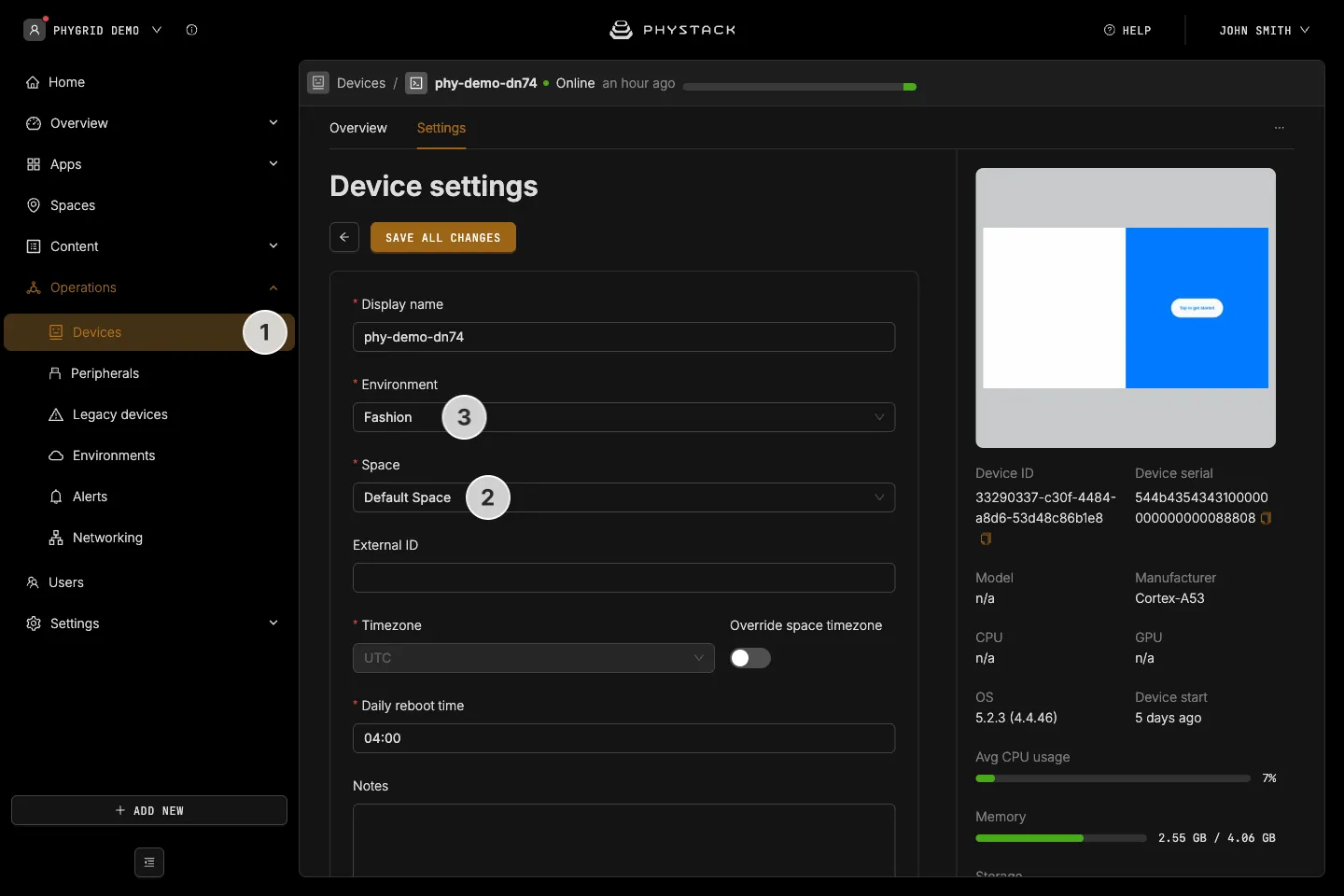Open the John Smith user menu
Screen dimensions: 1344x896
point(1264,30)
